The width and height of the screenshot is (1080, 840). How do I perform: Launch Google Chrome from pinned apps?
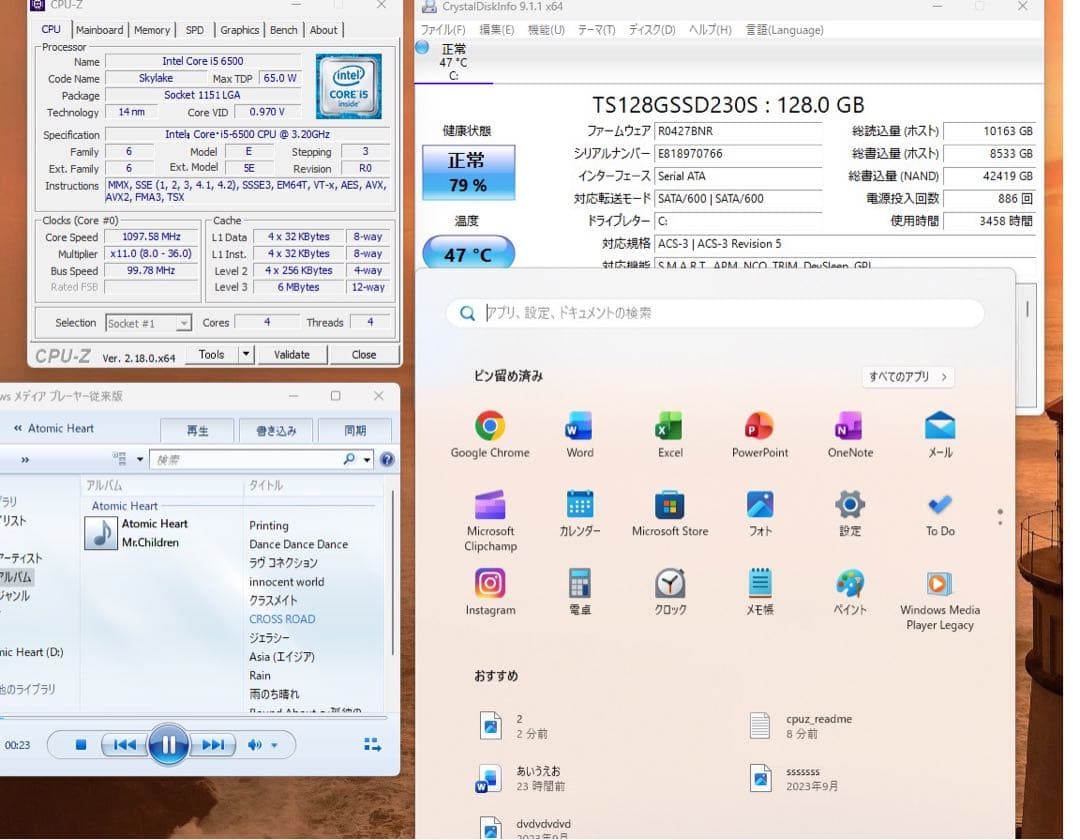click(489, 424)
